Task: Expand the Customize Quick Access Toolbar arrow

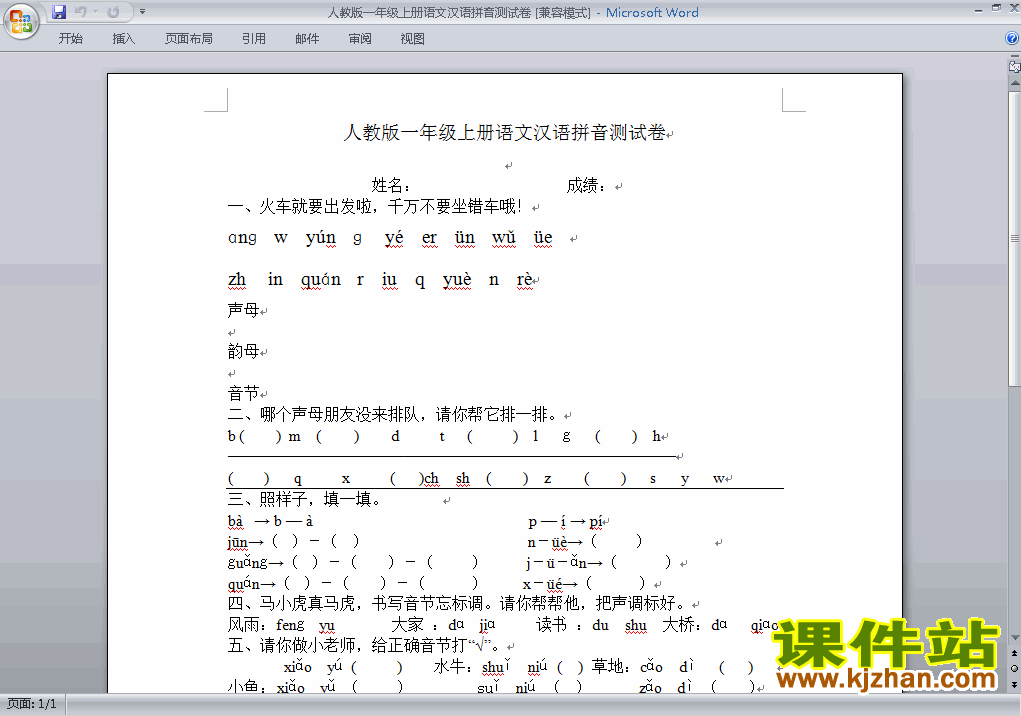Action: 143,12
